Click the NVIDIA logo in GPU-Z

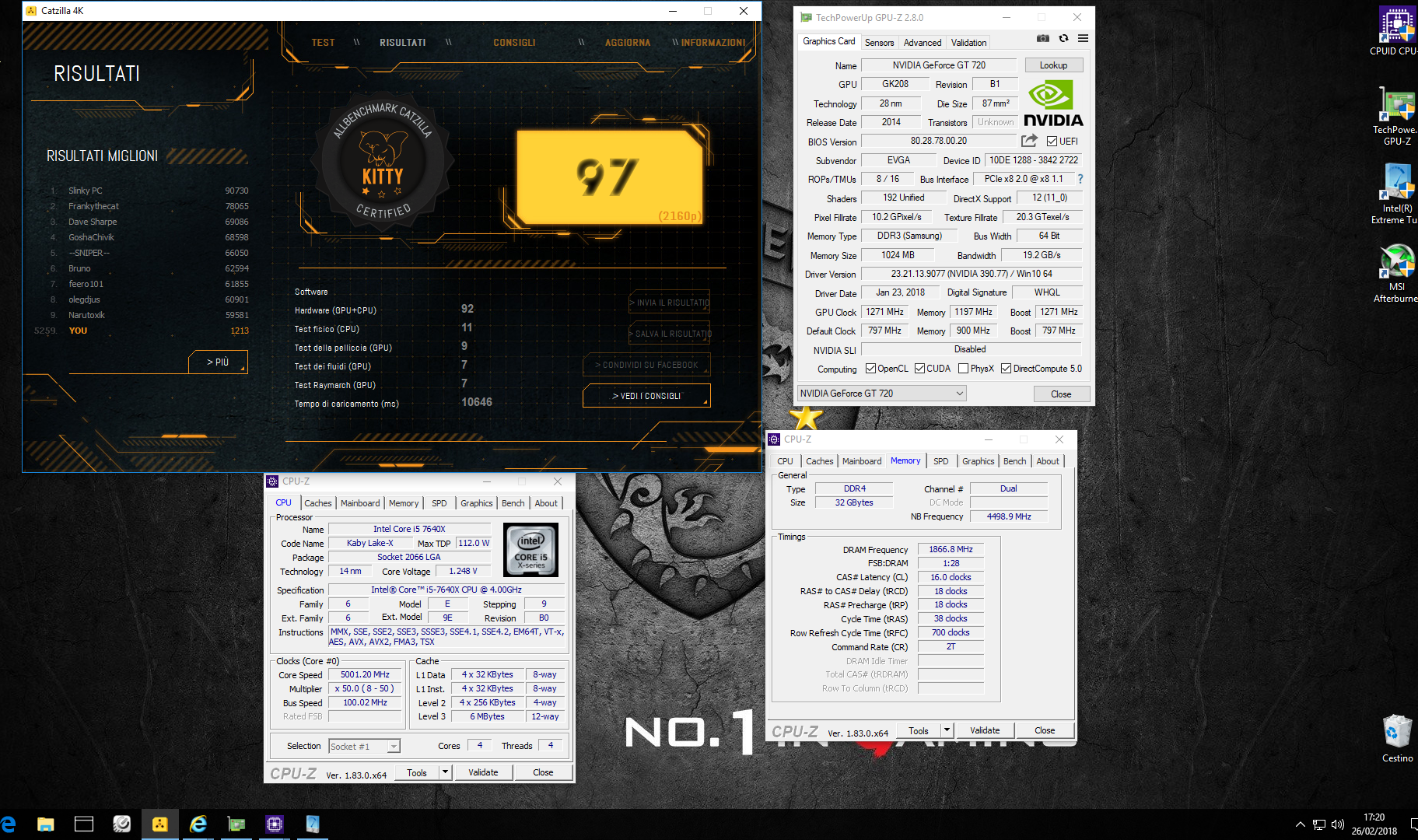click(x=1053, y=104)
